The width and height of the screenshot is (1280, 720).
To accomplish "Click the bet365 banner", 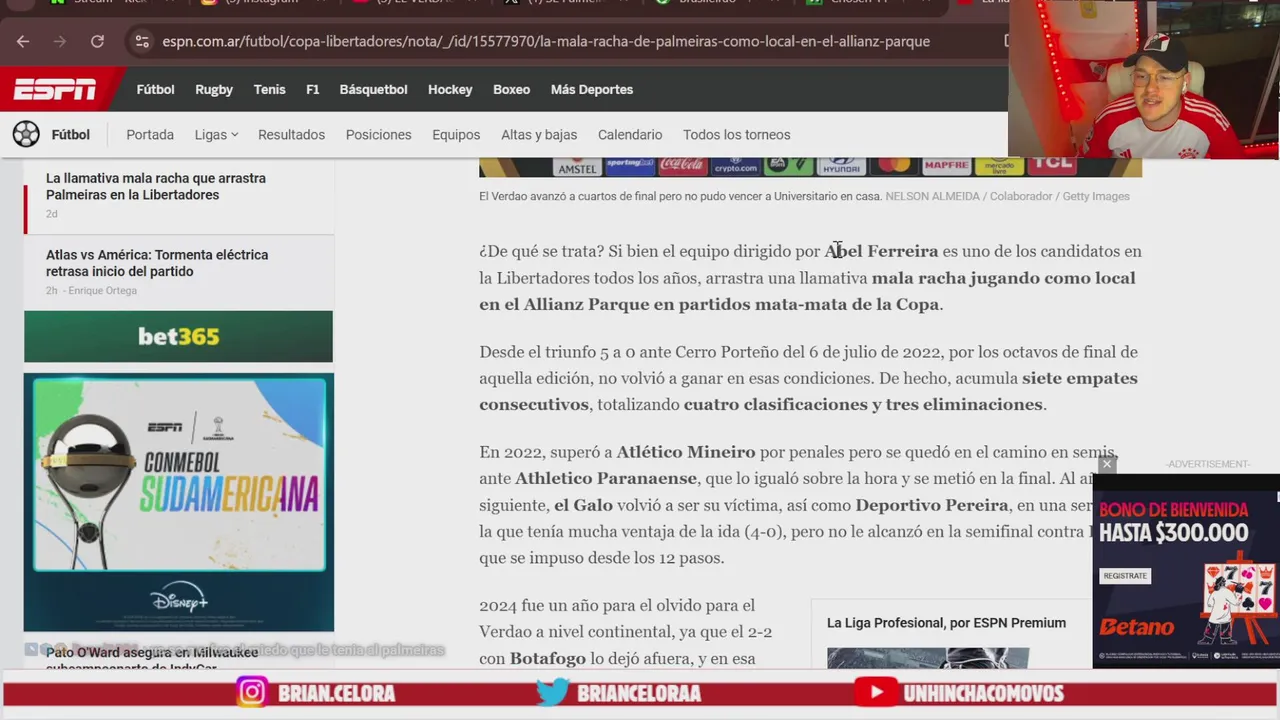I will pyautogui.click(x=178, y=336).
